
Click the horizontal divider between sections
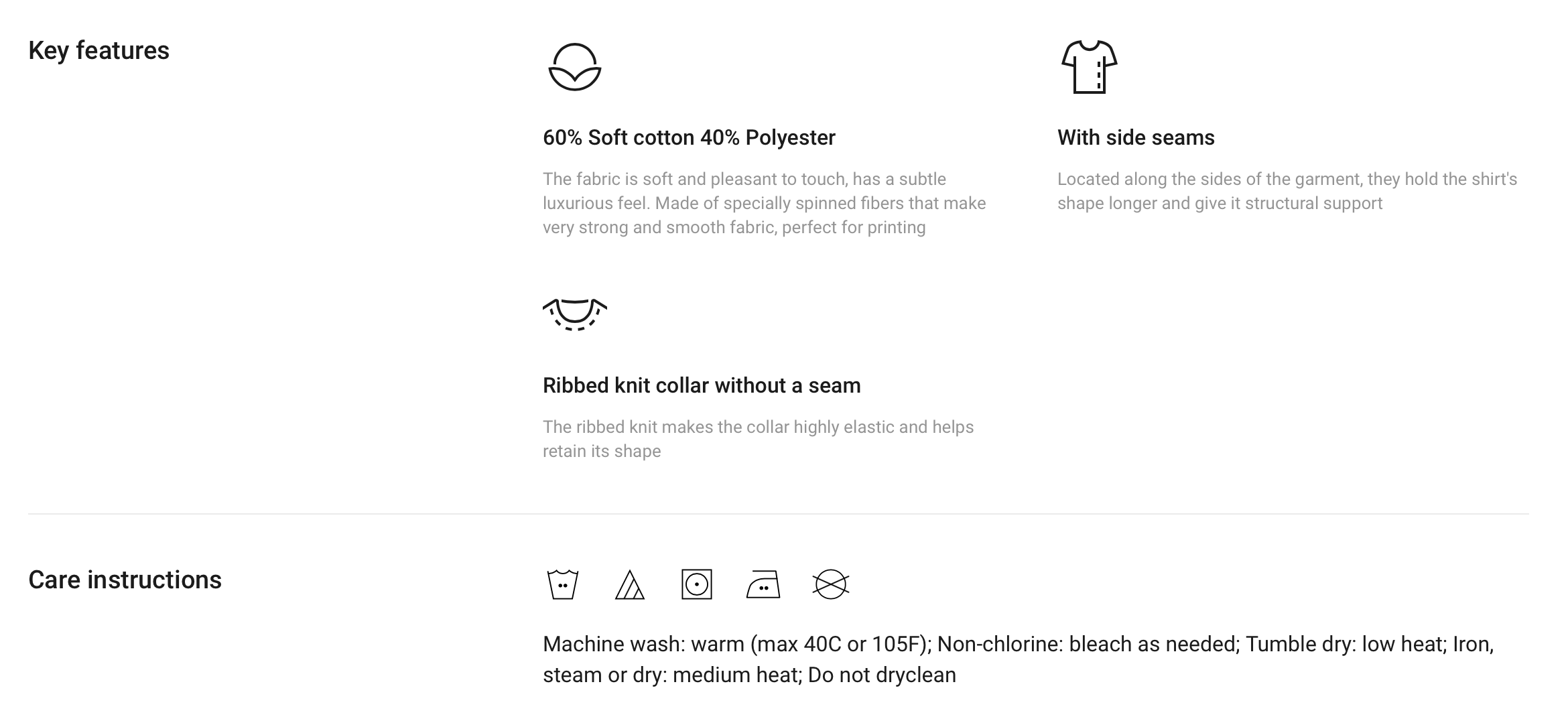778,514
